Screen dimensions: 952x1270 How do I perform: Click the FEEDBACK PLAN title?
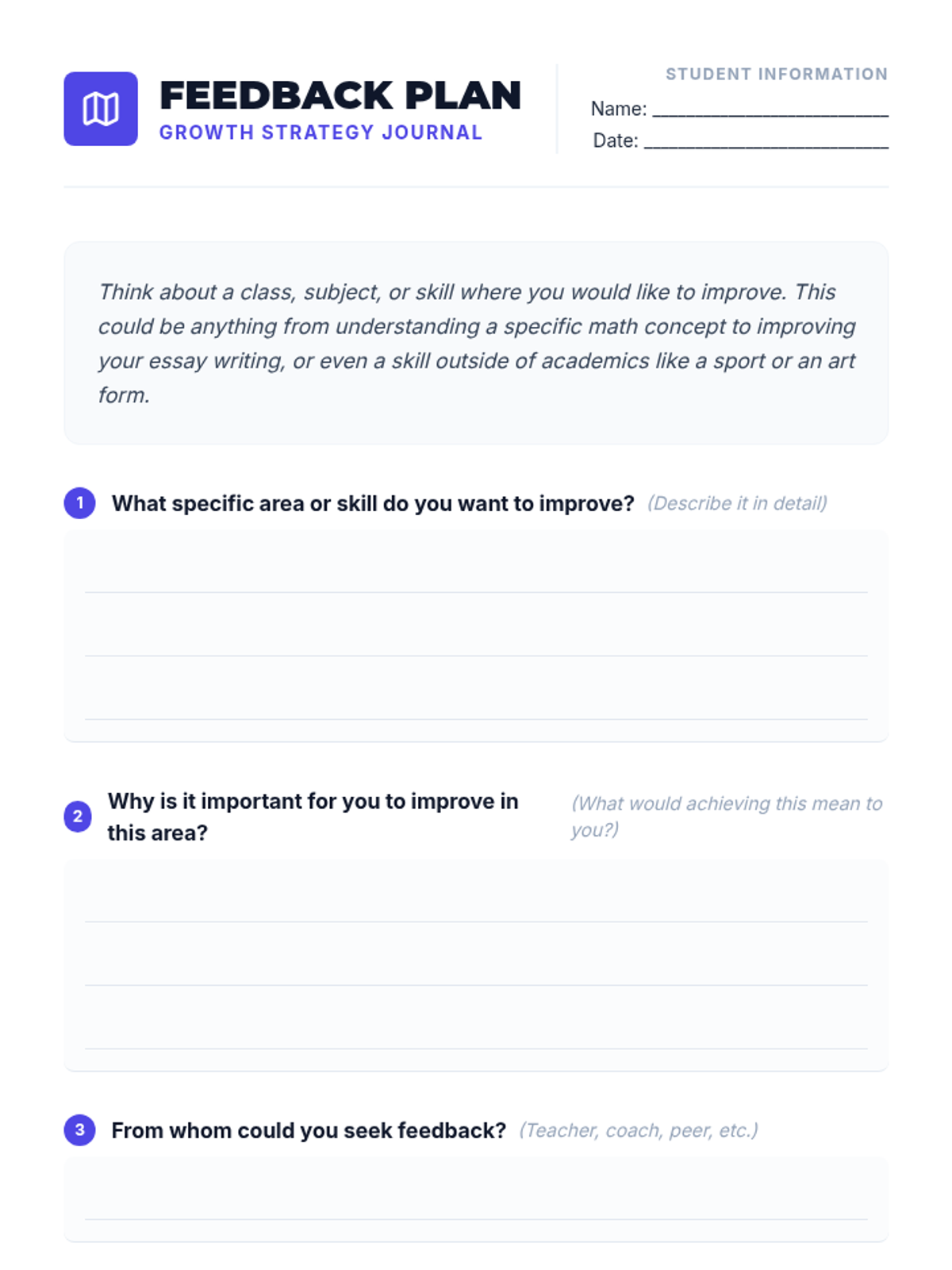[340, 95]
